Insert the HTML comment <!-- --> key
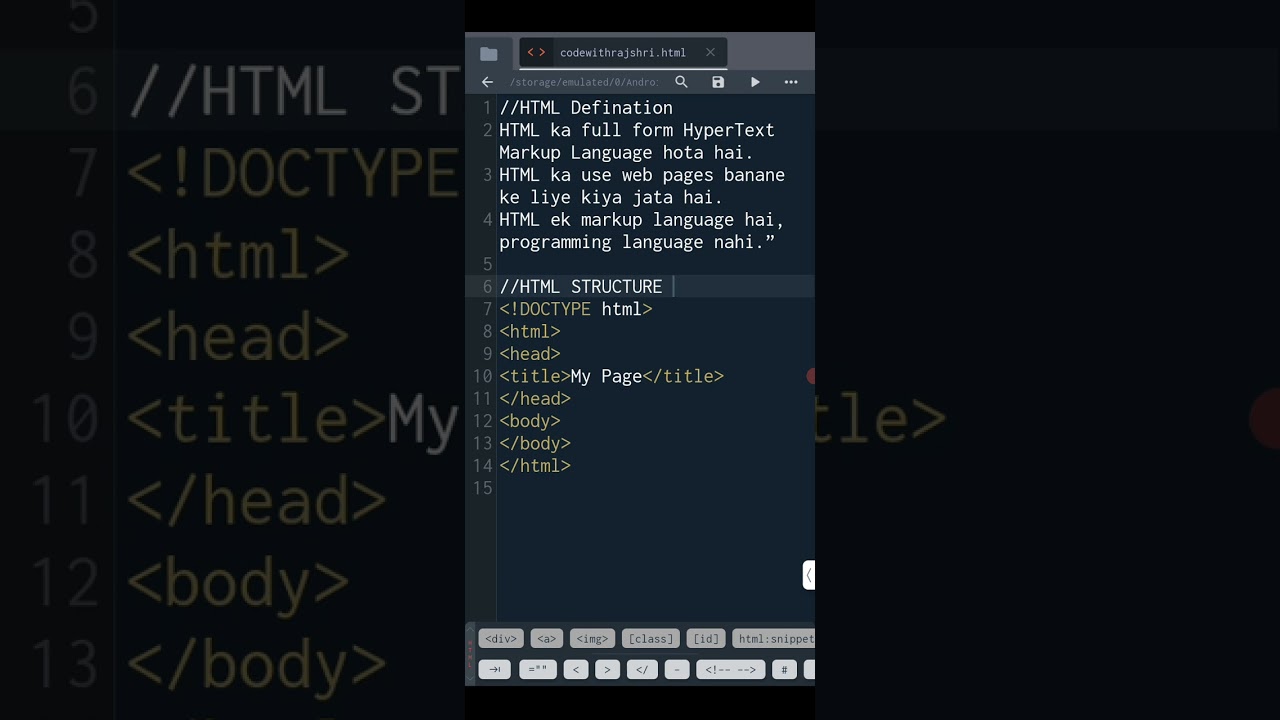The height and width of the screenshot is (720, 1280). pyautogui.click(x=731, y=670)
